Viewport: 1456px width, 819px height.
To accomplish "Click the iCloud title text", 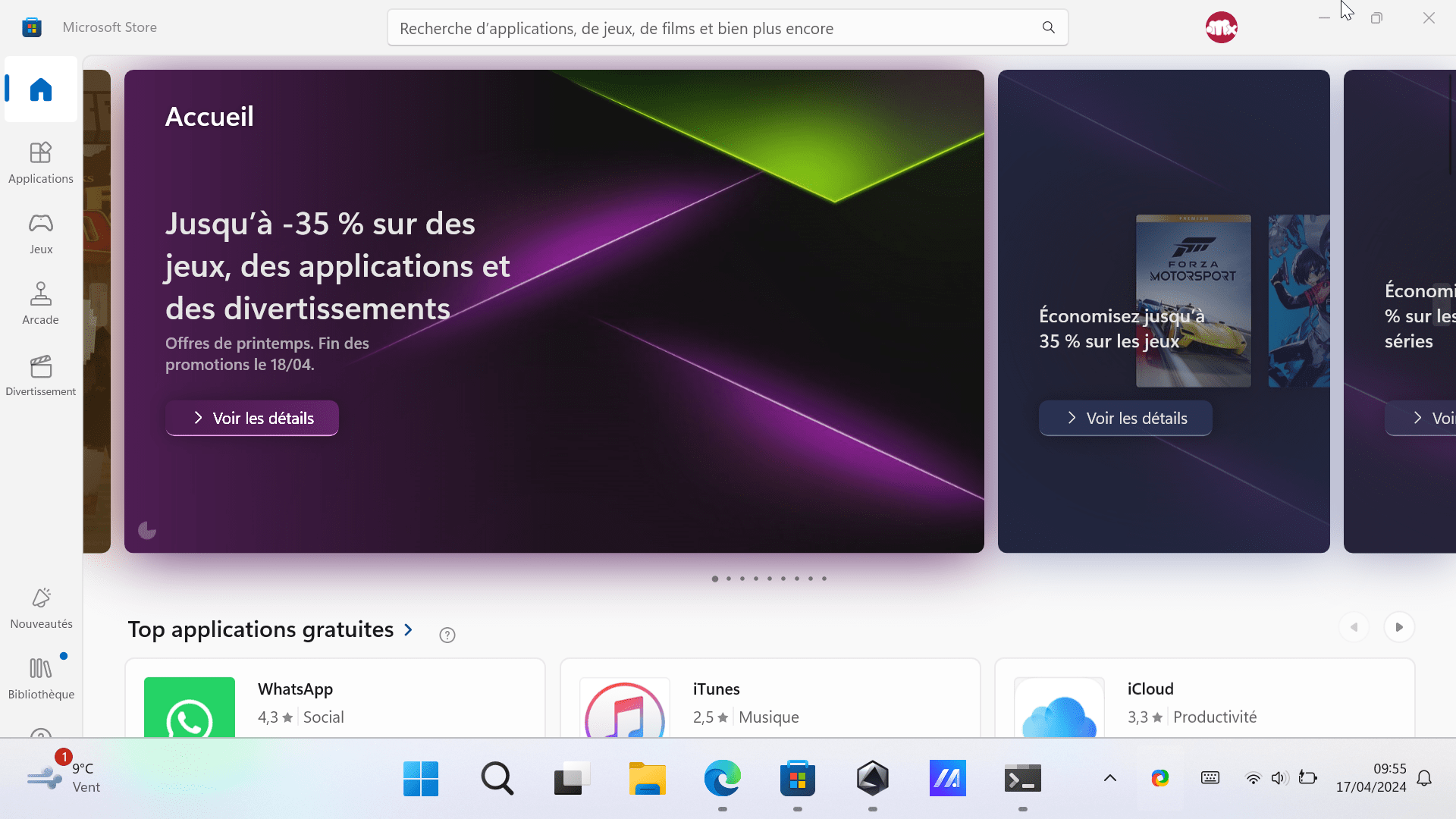I will pyautogui.click(x=1150, y=689).
